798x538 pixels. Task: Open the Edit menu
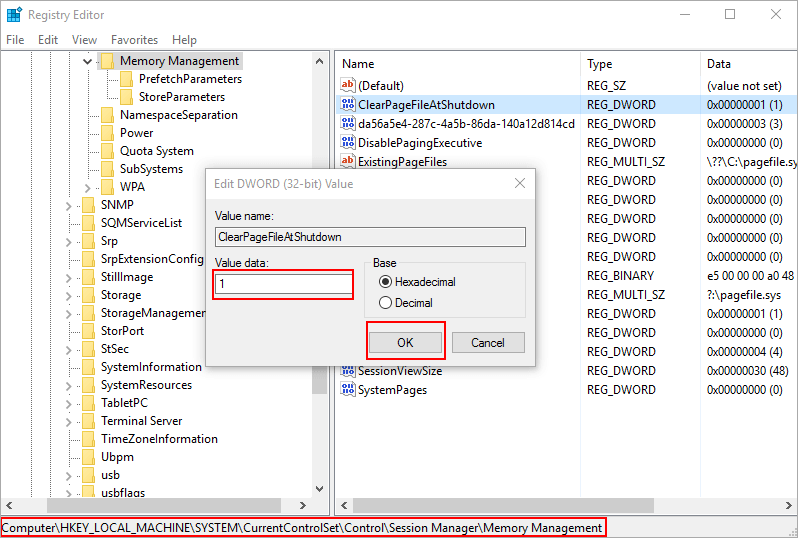click(x=48, y=40)
